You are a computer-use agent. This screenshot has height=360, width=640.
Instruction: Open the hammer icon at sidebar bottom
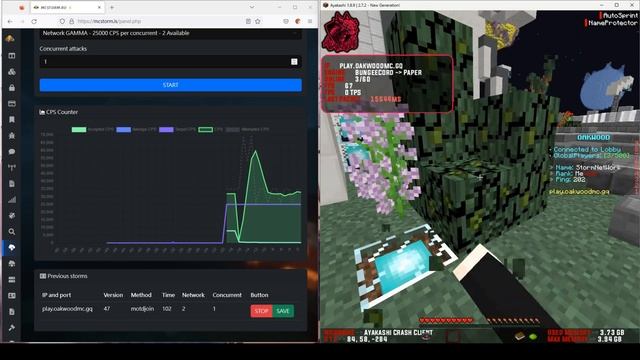point(12,328)
